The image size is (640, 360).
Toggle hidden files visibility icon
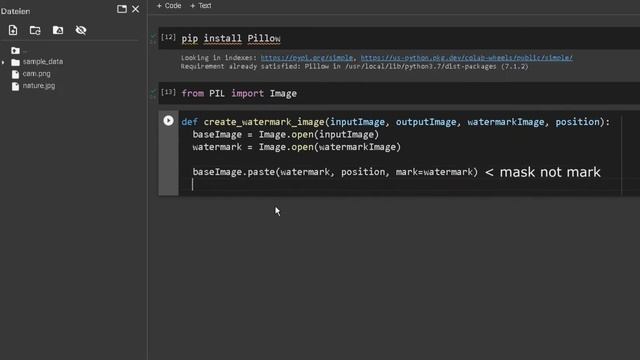pyautogui.click(x=81, y=30)
